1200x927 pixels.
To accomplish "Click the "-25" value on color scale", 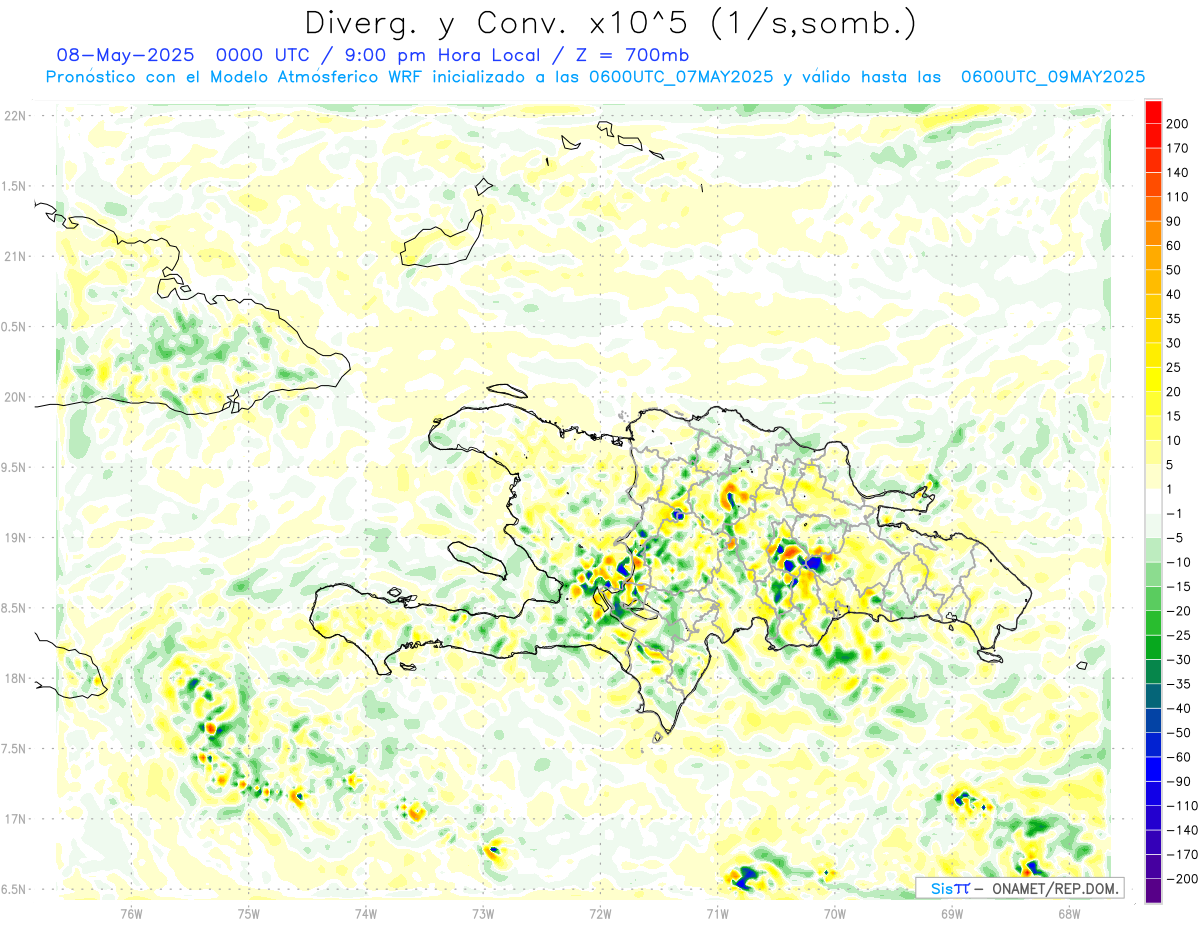I will pos(1178,635).
